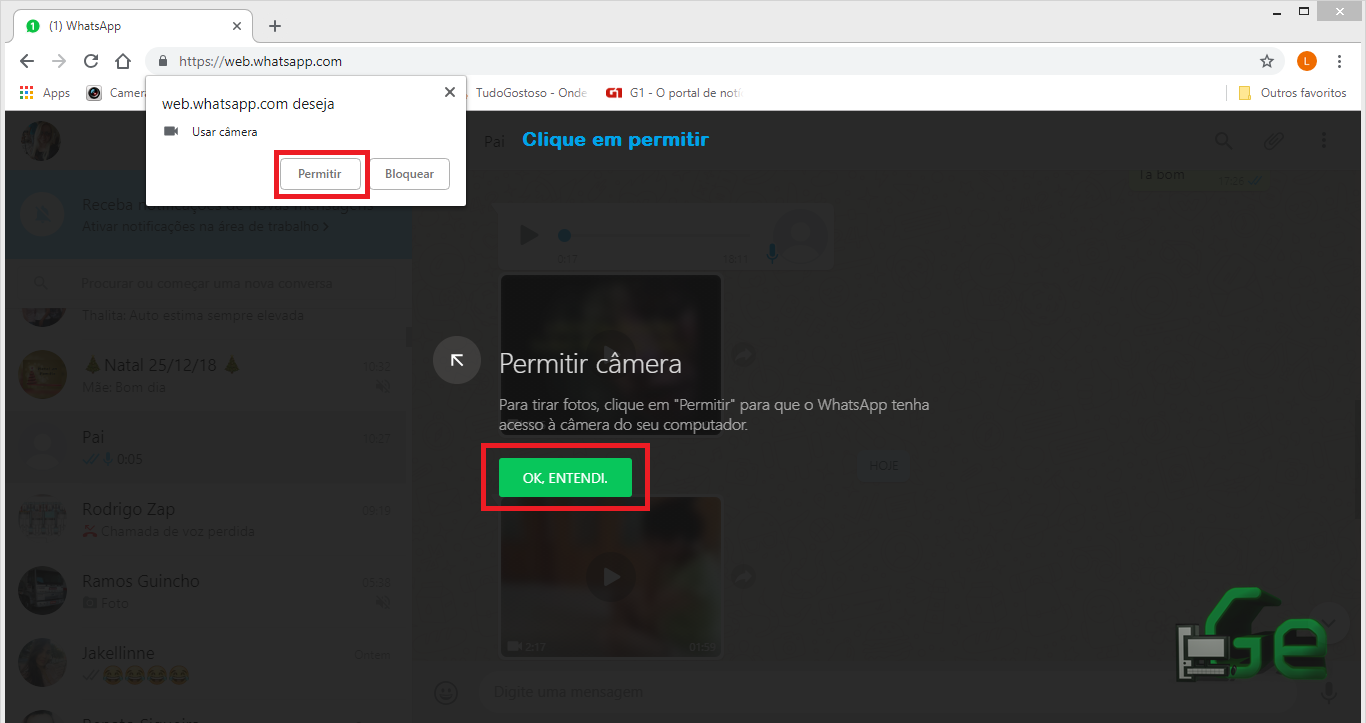Open the G1 portal de notícias bookmark

(674, 93)
